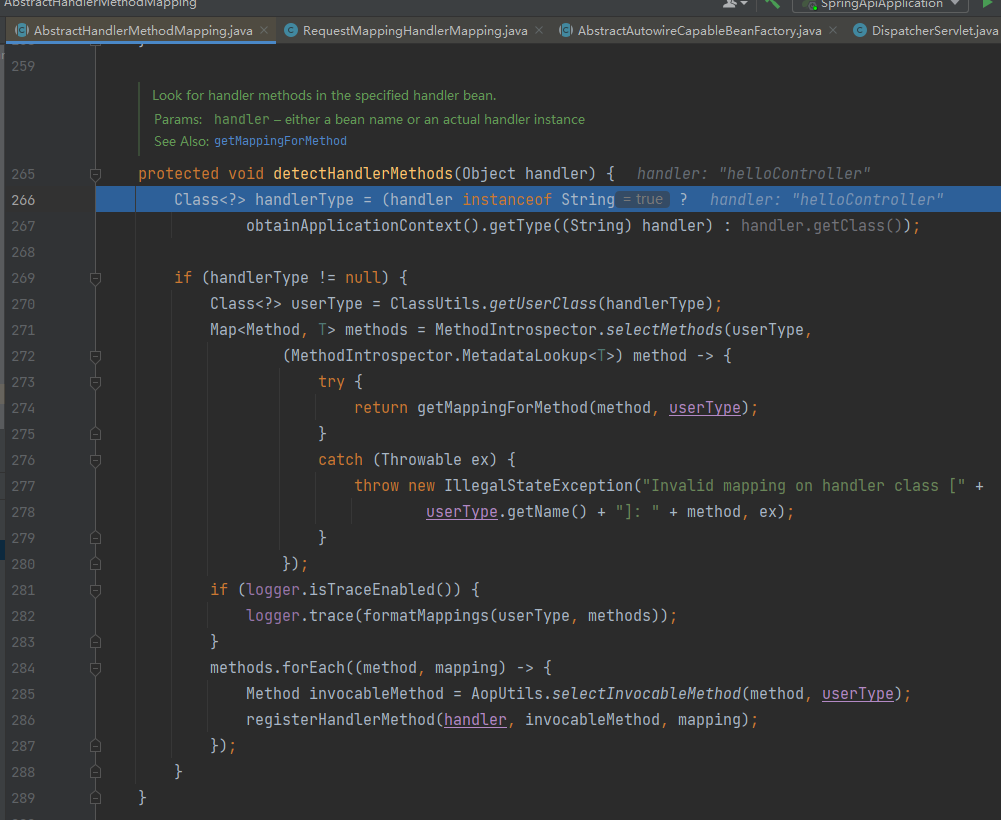Click line number 274 in gutter
Screen dimensions: 1001x820
pyautogui.click(x=23, y=408)
